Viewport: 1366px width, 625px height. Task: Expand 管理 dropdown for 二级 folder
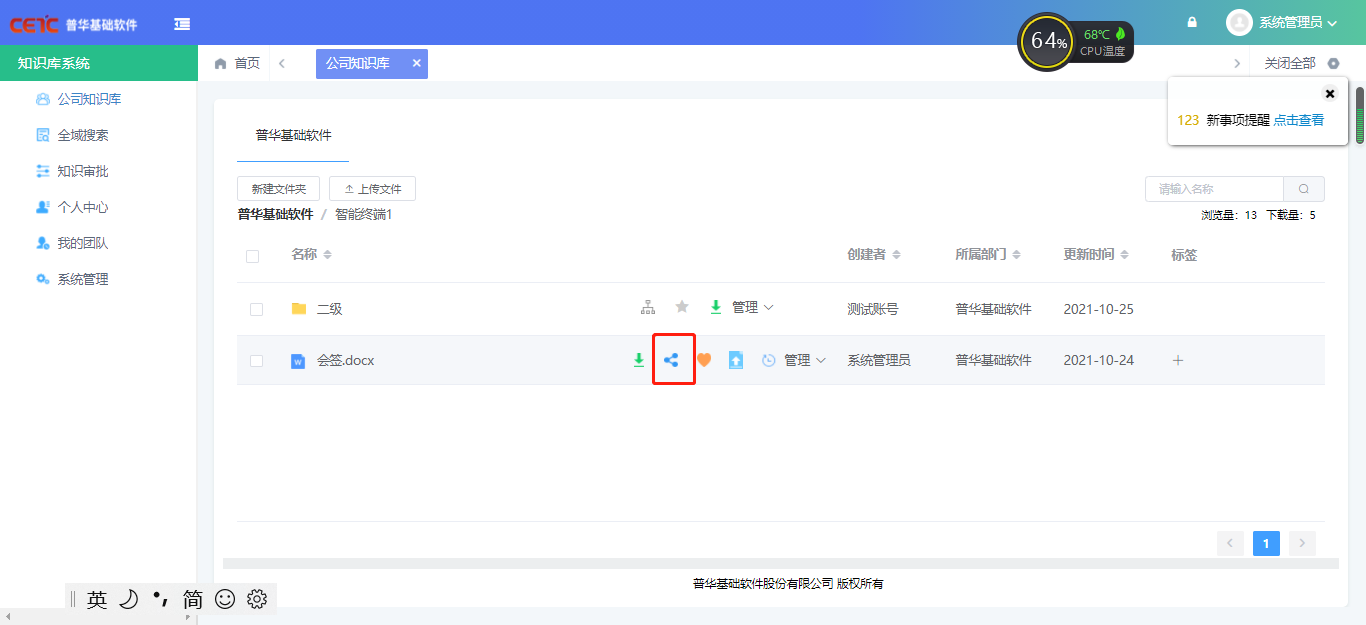753,307
